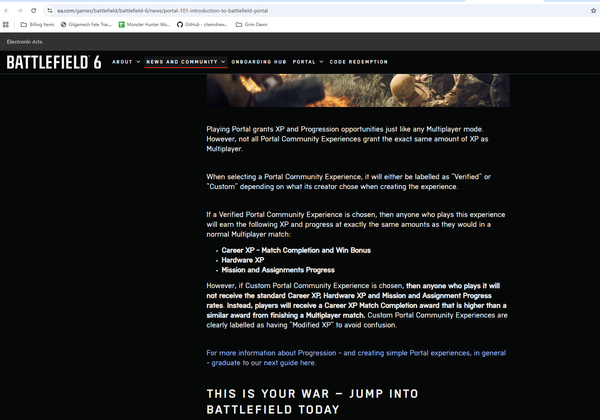Open the apps grid in the bookmarks bar

tap(7, 24)
